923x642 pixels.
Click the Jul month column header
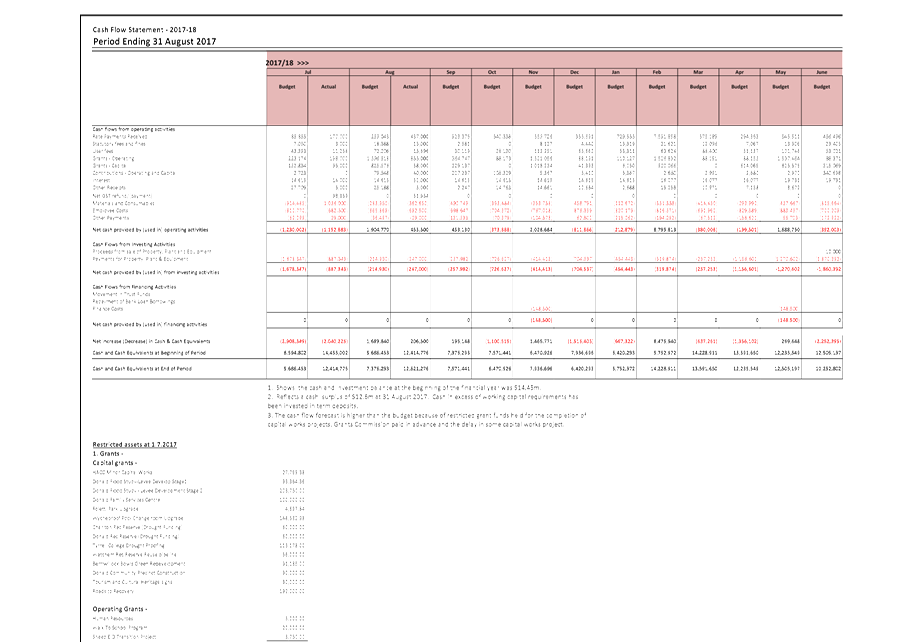[x=307, y=73]
